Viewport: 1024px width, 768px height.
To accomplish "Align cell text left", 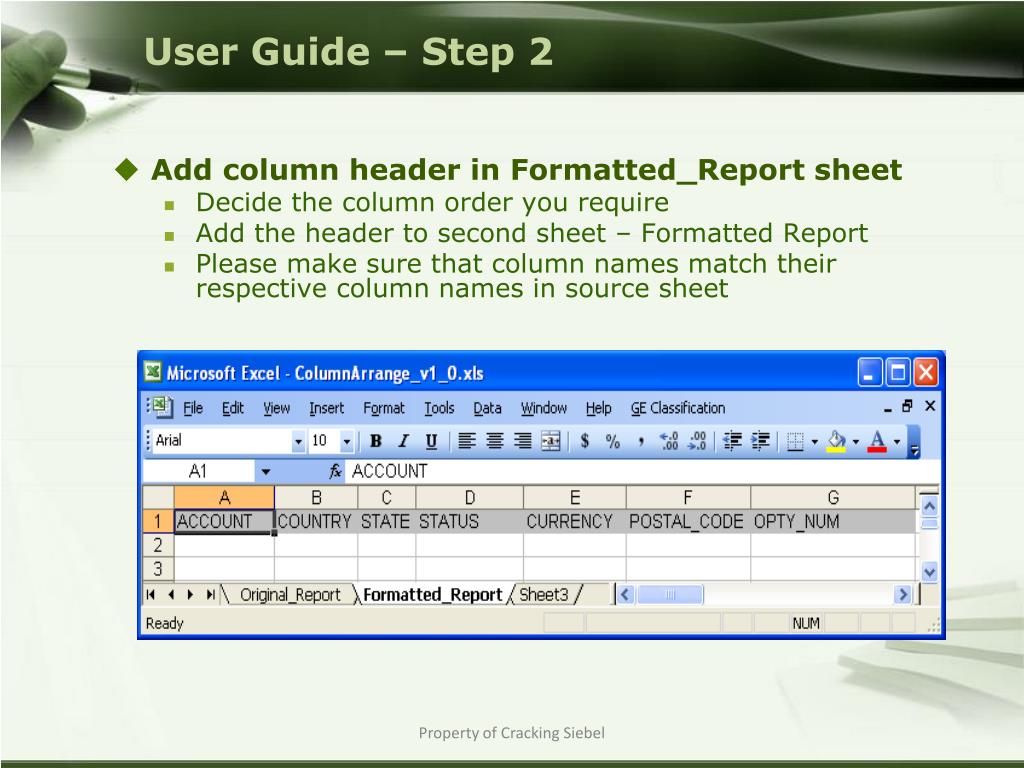I will 466,441.
